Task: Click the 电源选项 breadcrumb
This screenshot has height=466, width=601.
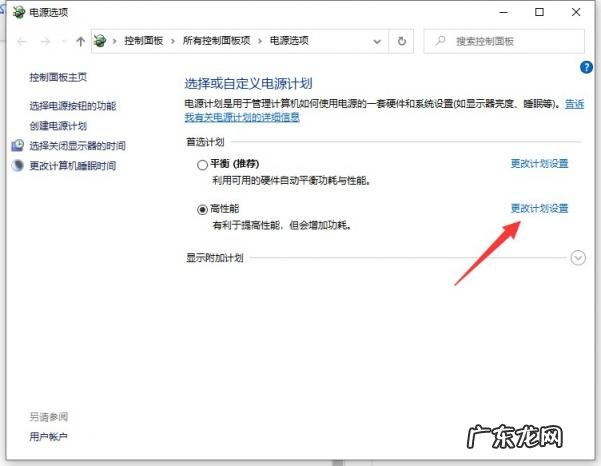Action: coord(289,40)
